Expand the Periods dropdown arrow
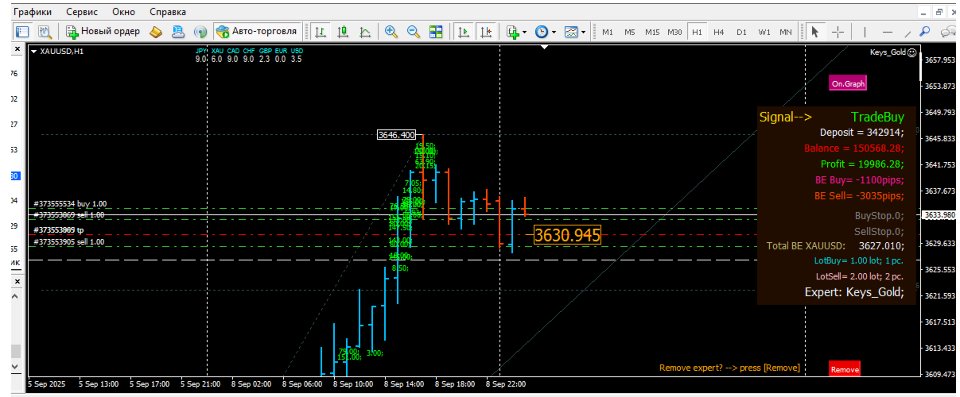The image size is (960, 397). (553, 32)
